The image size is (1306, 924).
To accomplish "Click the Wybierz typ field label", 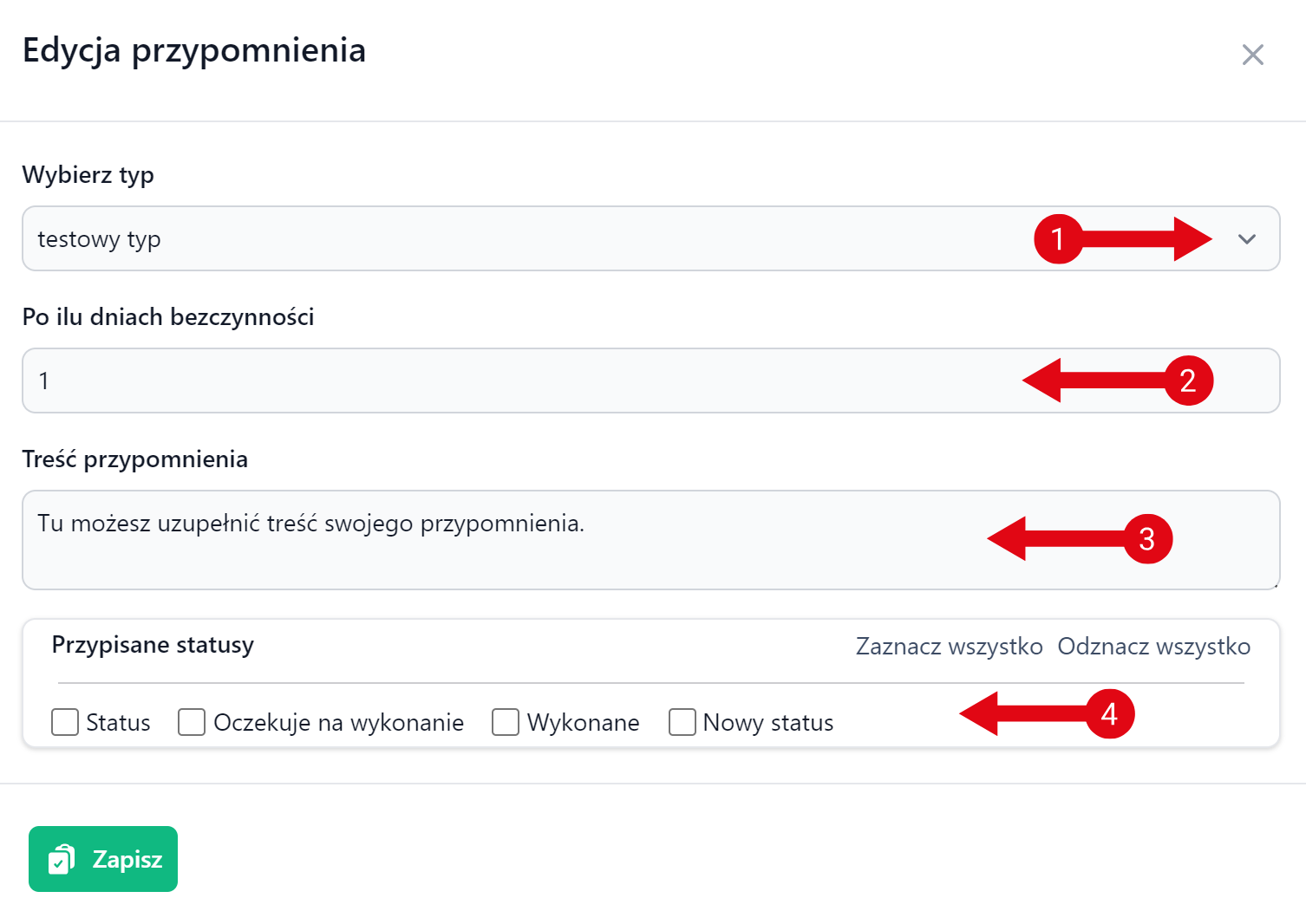I will pos(88,175).
